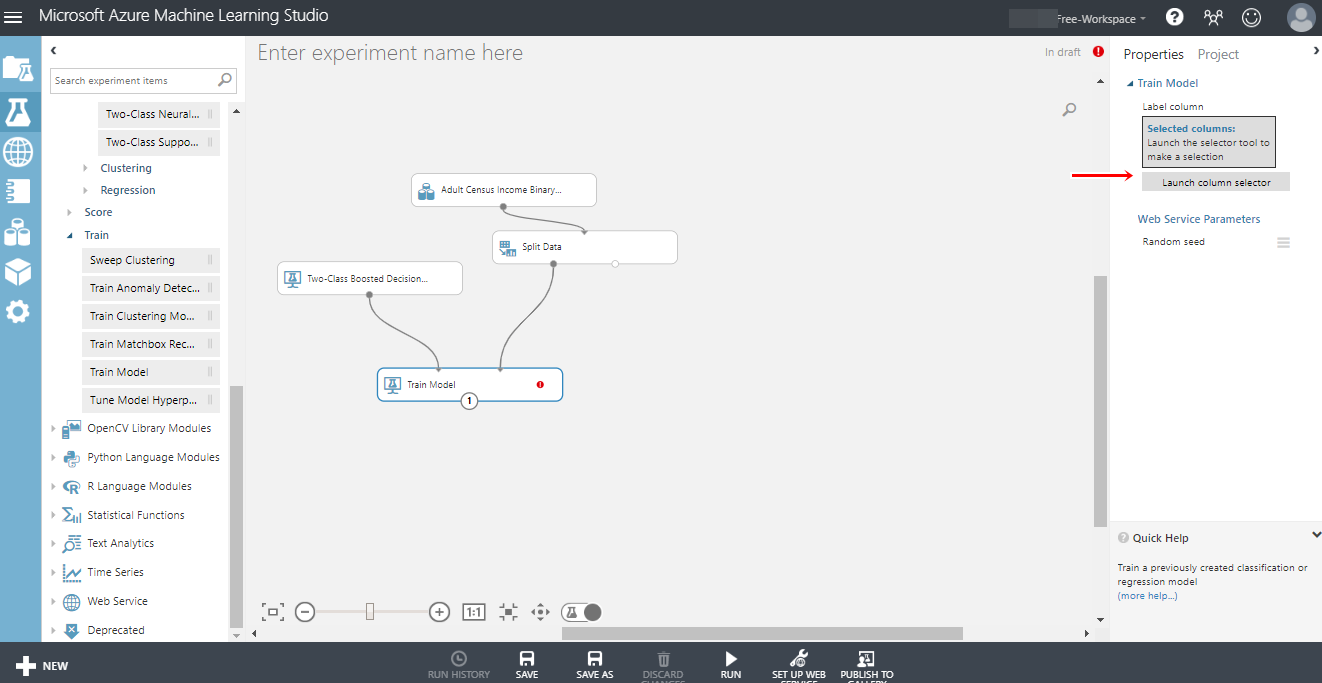
Task: Click the SAVE AS button
Action: coord(594,665)
